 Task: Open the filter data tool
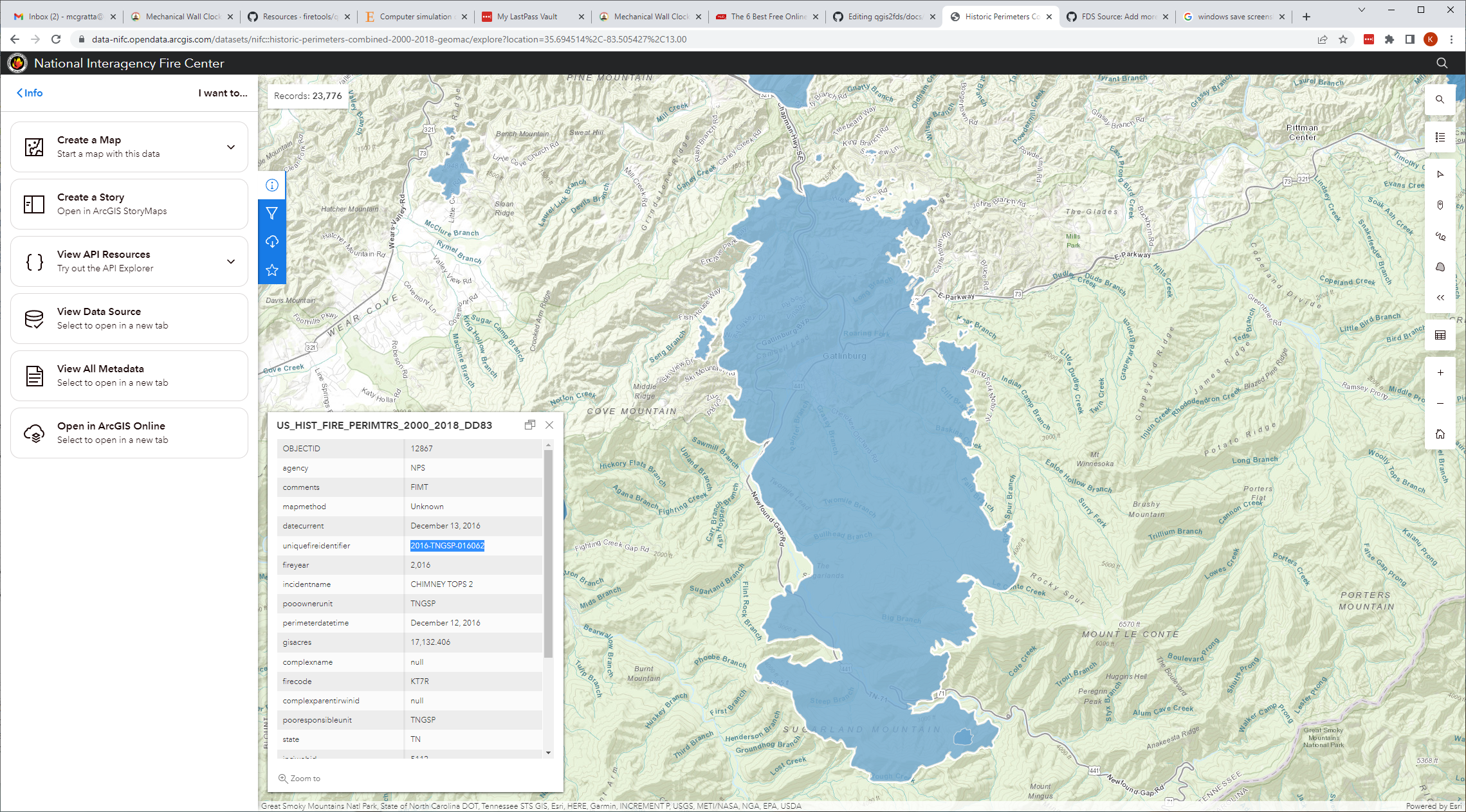point(272,213)
